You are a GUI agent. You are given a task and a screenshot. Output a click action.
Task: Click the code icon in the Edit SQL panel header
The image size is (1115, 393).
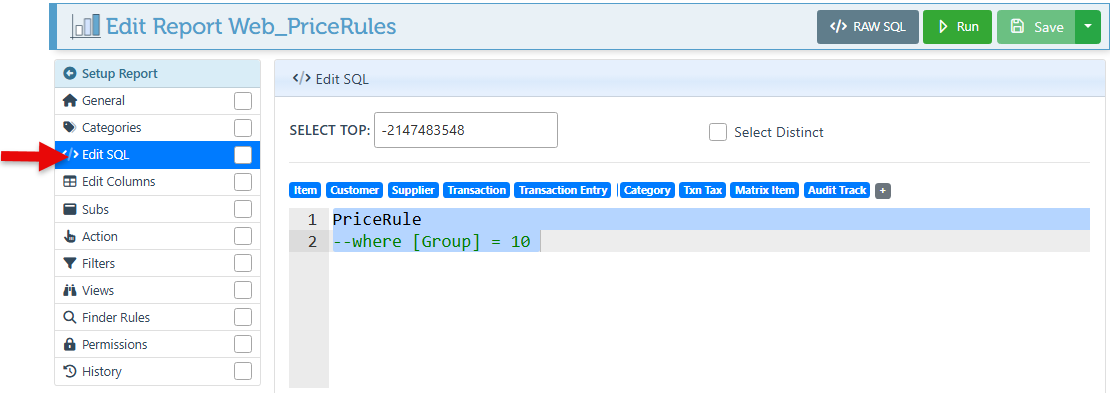[x=302, y=79]
